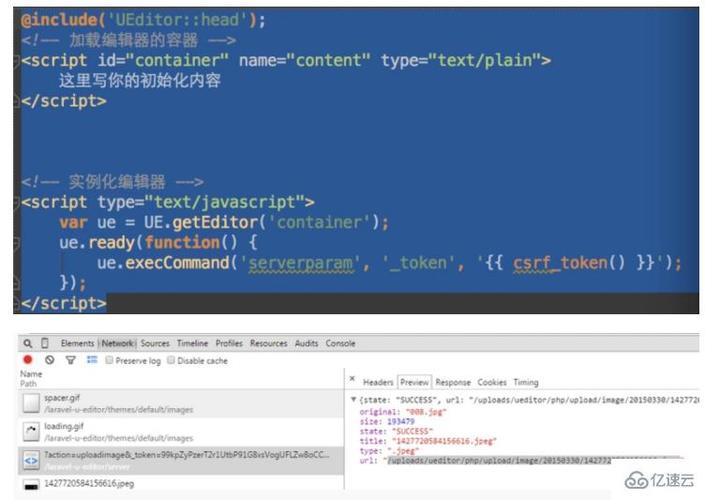This screenshot has width=705, height=500.
Task: Switch request list to large rows icon
Action: (92, 360)
